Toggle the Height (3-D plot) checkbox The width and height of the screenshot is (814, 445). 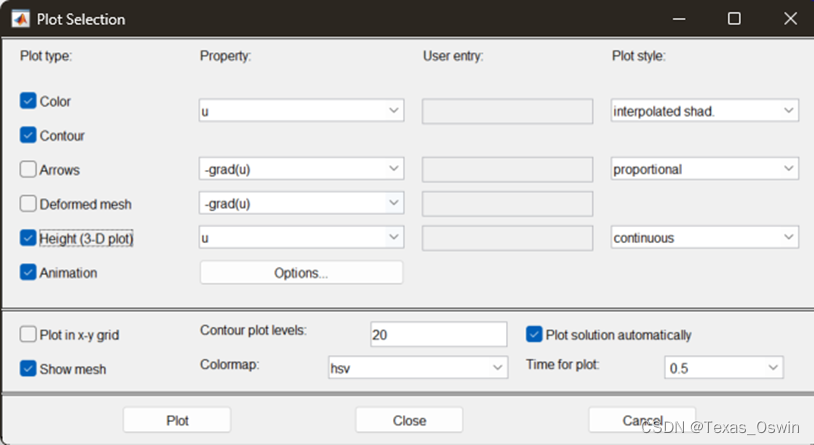(28, 238)
